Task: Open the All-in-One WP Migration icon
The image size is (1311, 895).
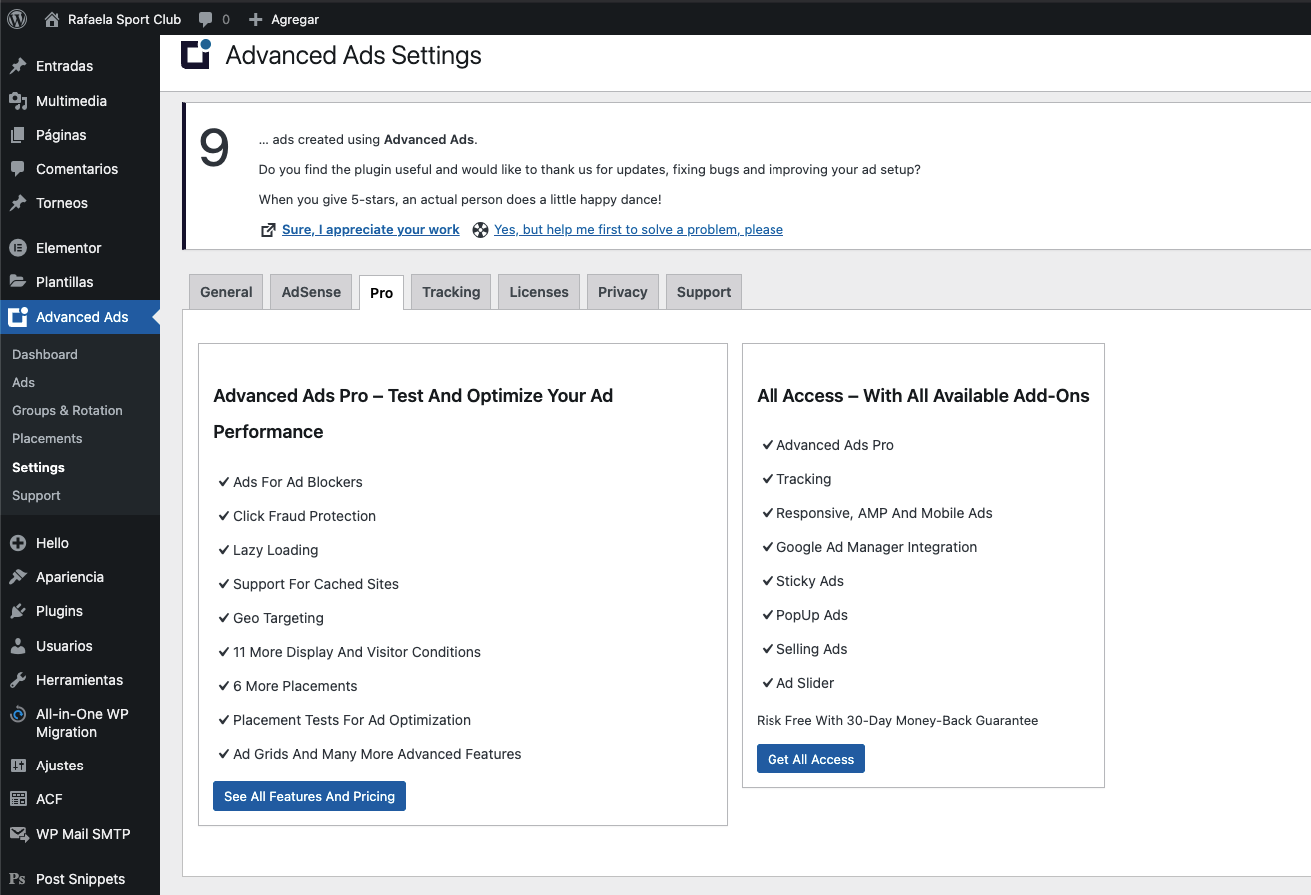Action: tap(17, 714)
